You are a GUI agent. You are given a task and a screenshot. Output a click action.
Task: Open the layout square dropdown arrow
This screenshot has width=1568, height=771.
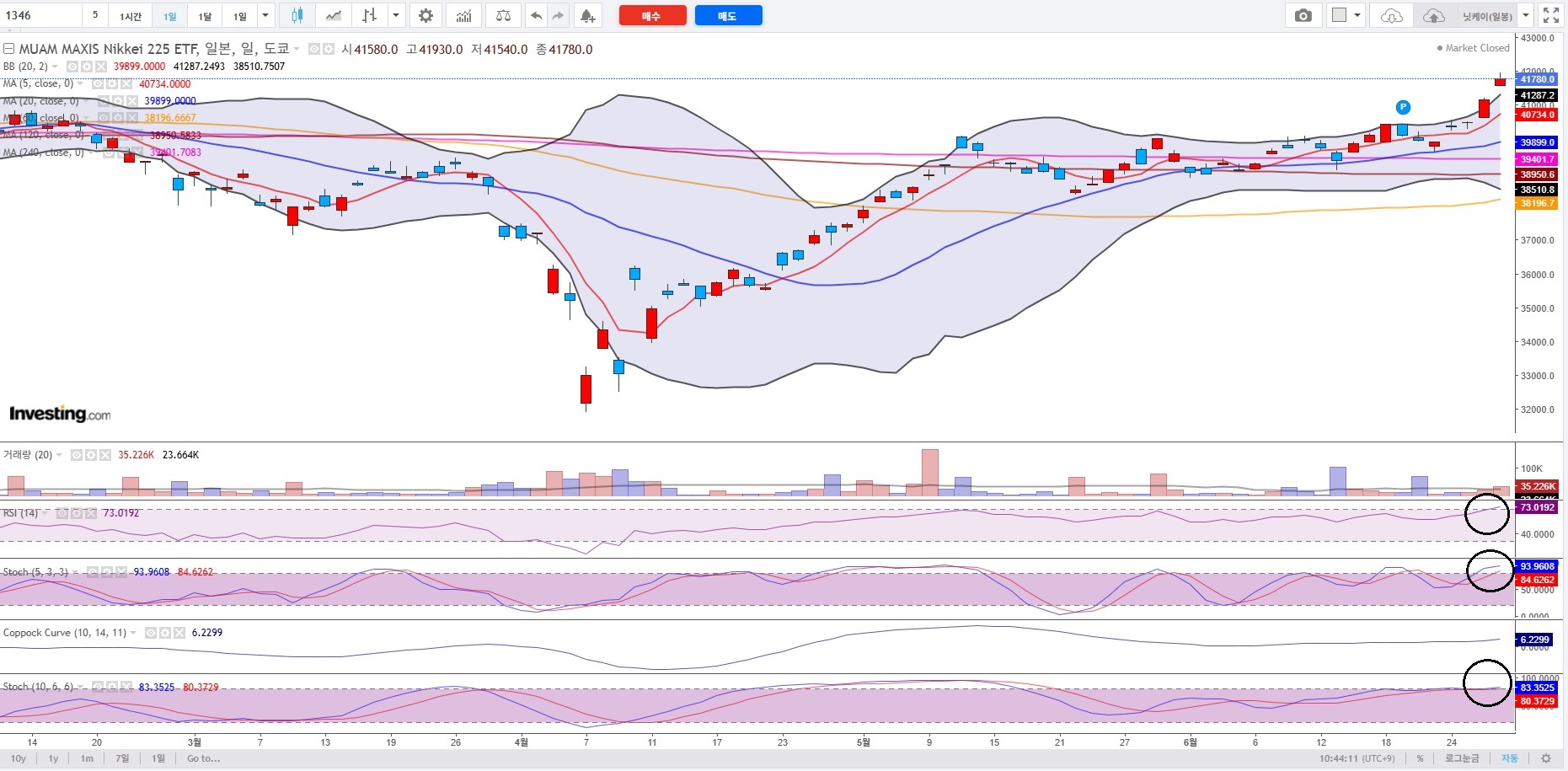1357,15
